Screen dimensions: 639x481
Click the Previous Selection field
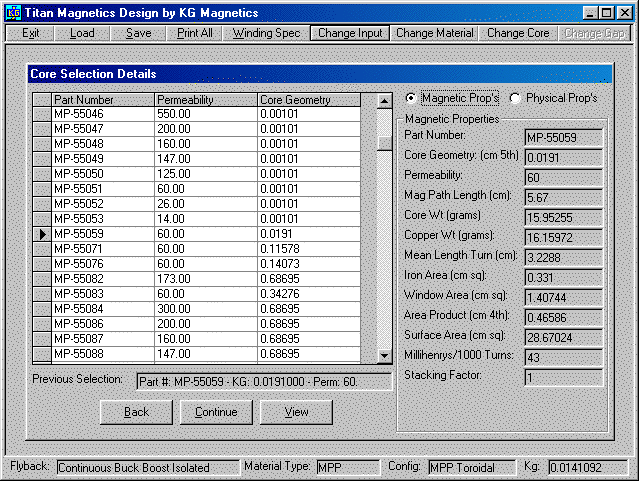pos(264,382)
